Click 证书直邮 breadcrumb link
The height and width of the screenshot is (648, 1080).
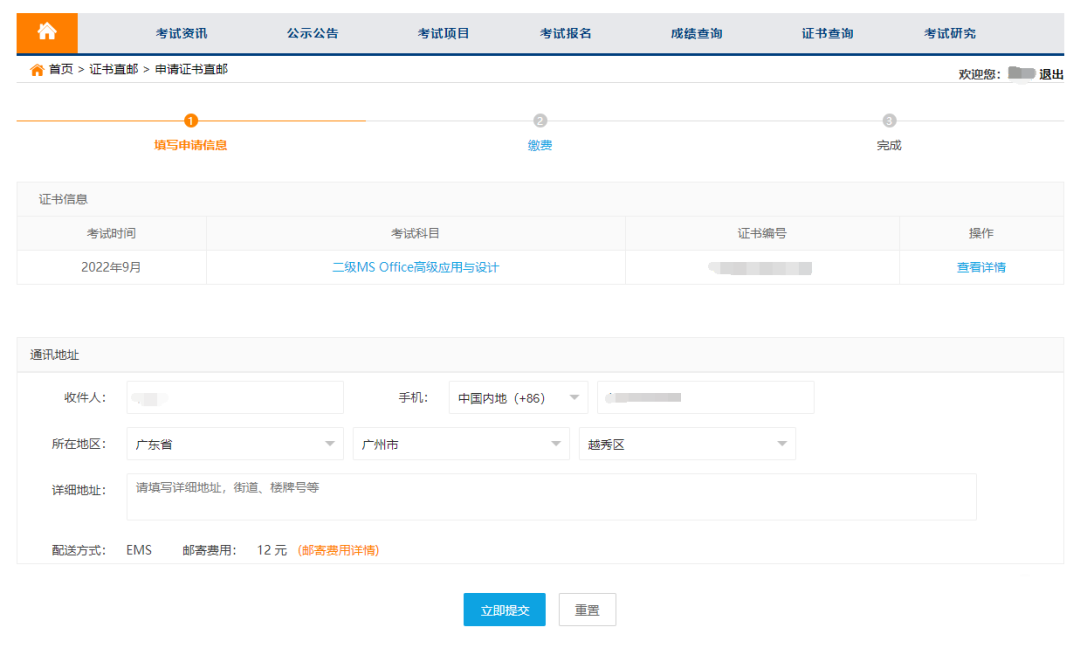114,69
